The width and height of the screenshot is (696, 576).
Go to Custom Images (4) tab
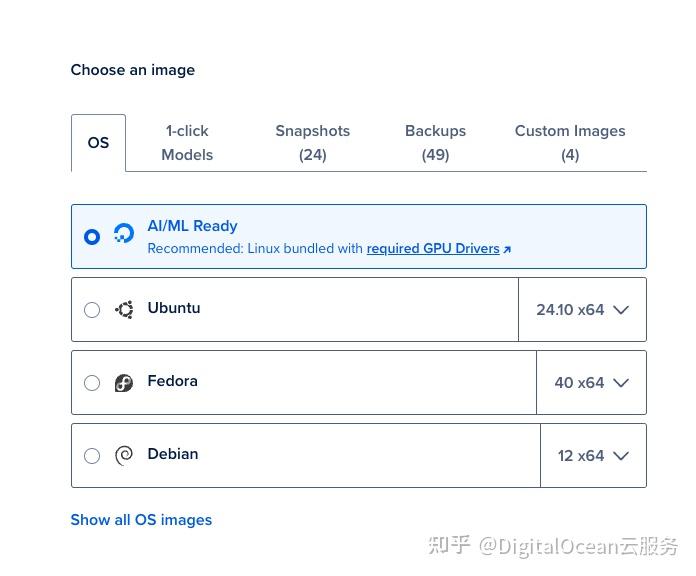click(x=570, y=143)
